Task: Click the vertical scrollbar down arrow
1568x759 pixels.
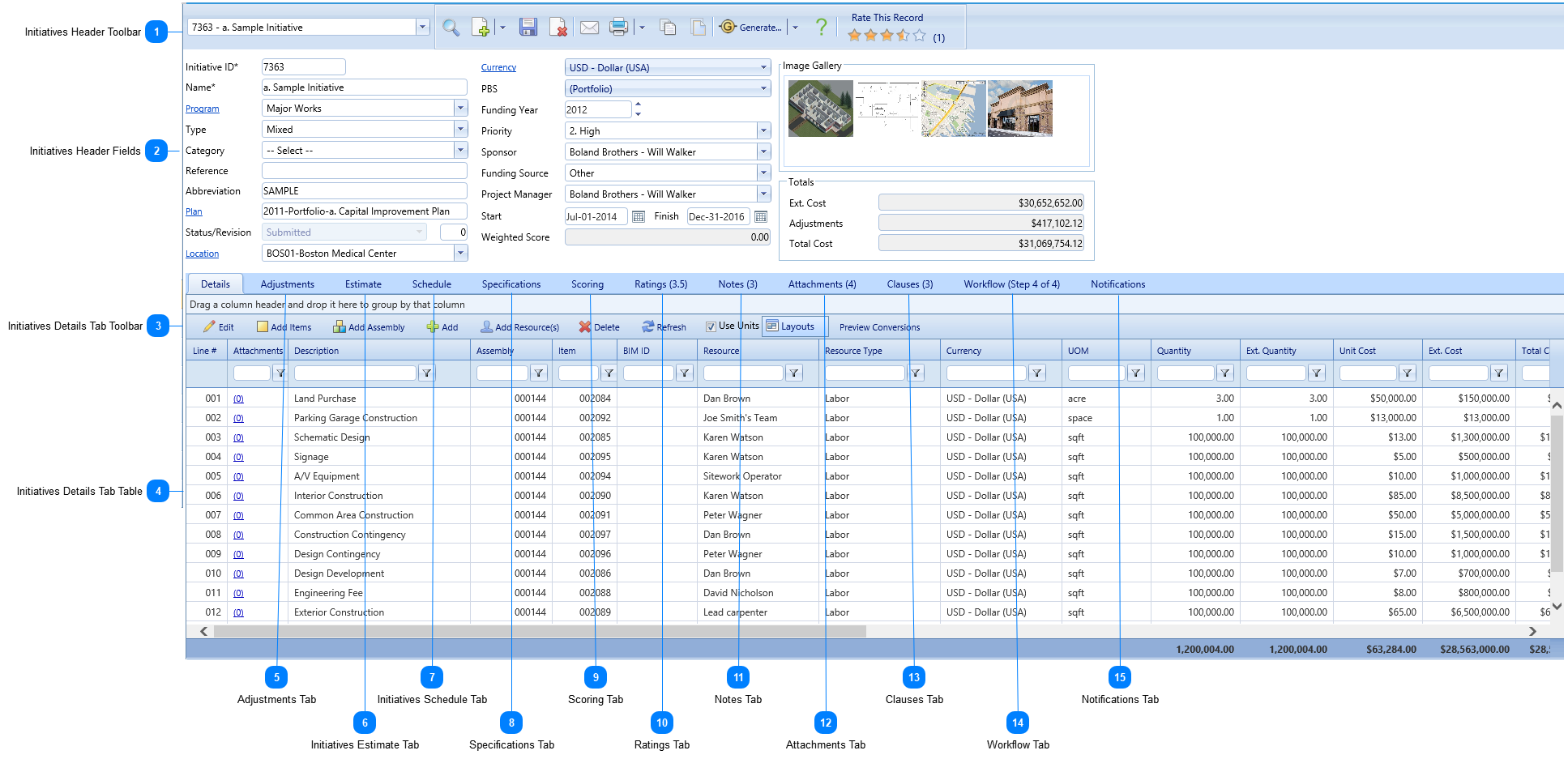Action: [1557, 606]
